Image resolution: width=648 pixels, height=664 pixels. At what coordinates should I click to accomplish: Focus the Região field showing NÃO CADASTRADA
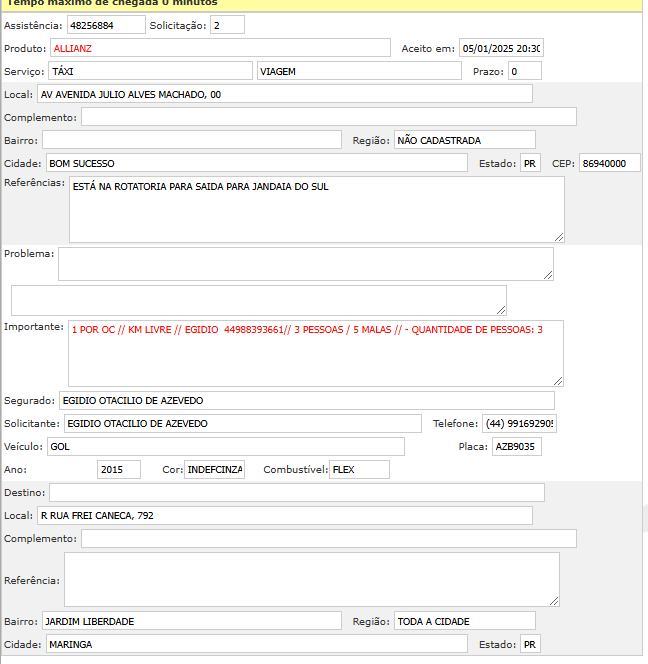click(464, 140)
